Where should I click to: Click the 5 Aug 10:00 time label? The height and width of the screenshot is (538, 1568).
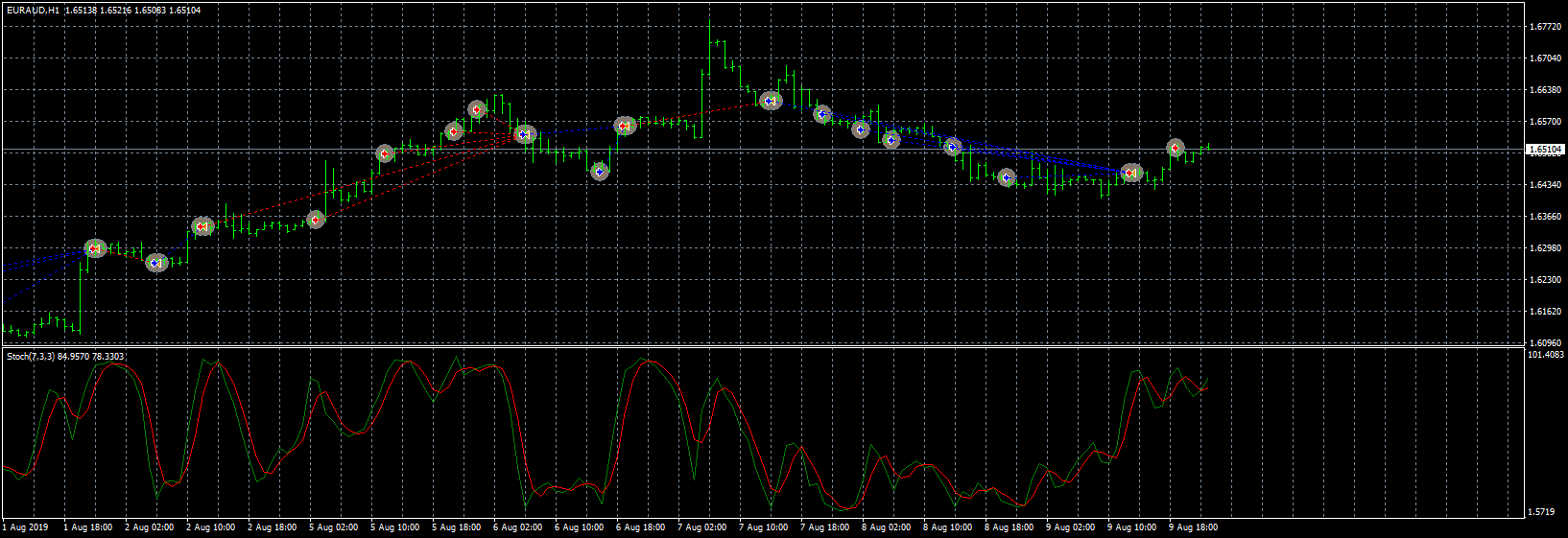pyautogui.click(x=395, y=527)
